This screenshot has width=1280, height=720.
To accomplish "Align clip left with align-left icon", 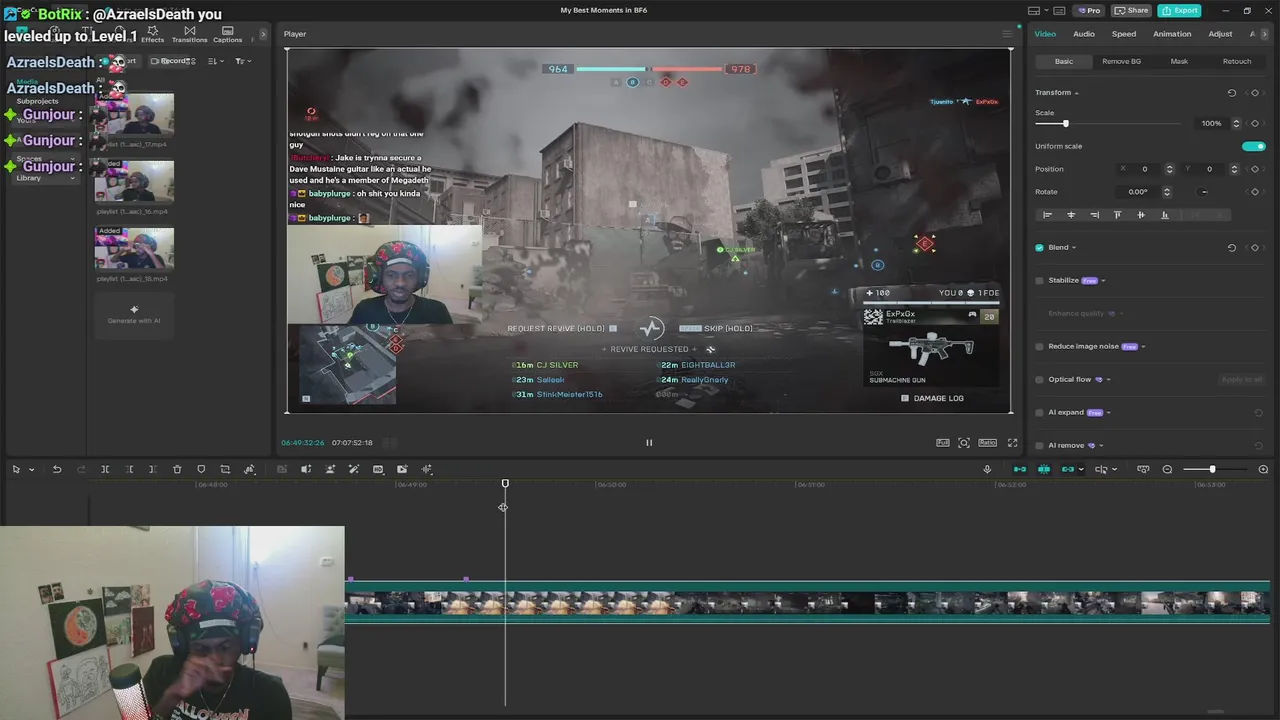I will point(1047,215).
